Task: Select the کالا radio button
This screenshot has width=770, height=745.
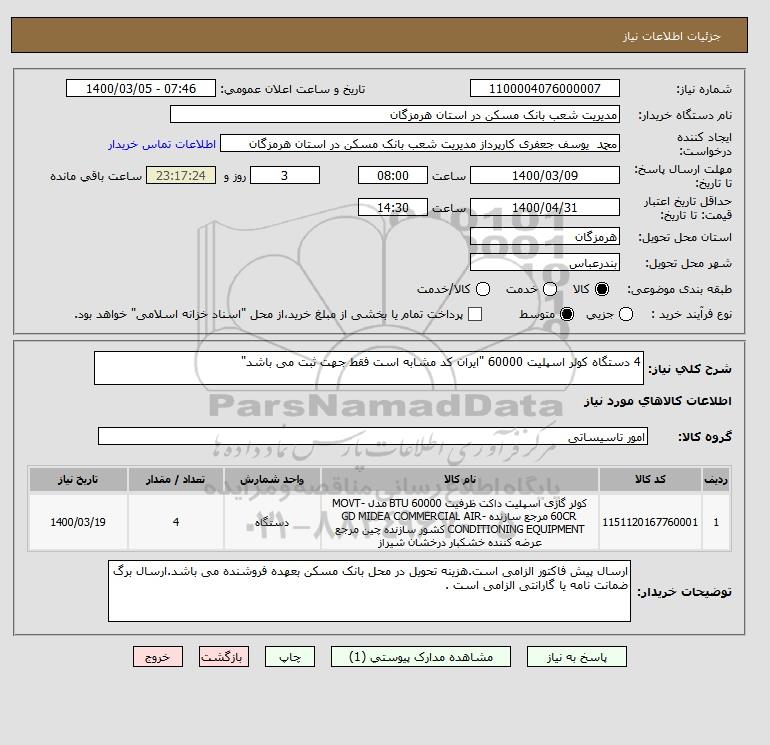Action: (x=602, y=289)
